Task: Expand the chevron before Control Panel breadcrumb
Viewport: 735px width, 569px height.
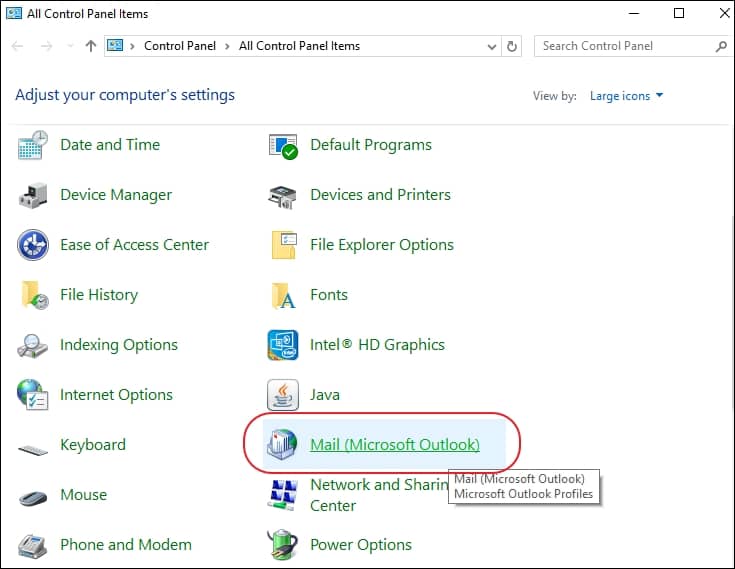Action: click(133, 46)
